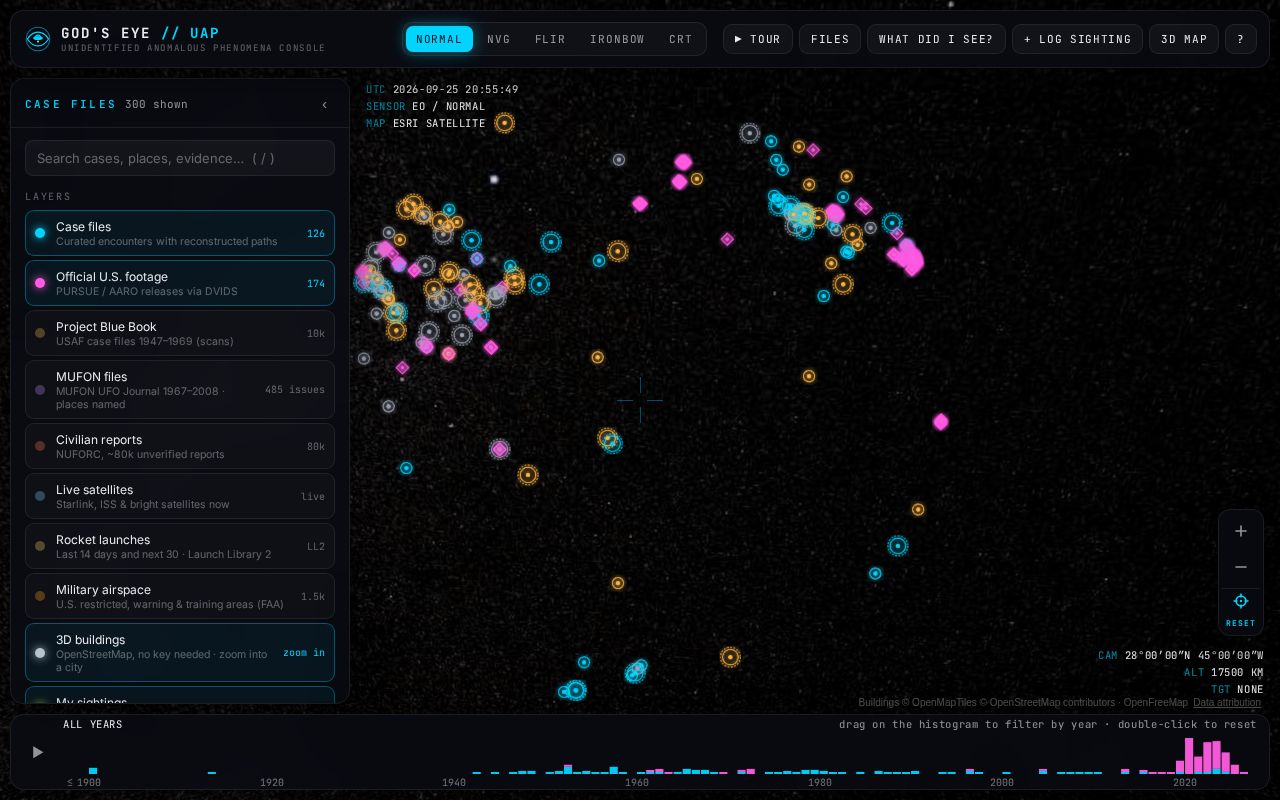Click the zoom out minus icon
The height and width of the screenshot is (800, 1280).
(1241, 567)
